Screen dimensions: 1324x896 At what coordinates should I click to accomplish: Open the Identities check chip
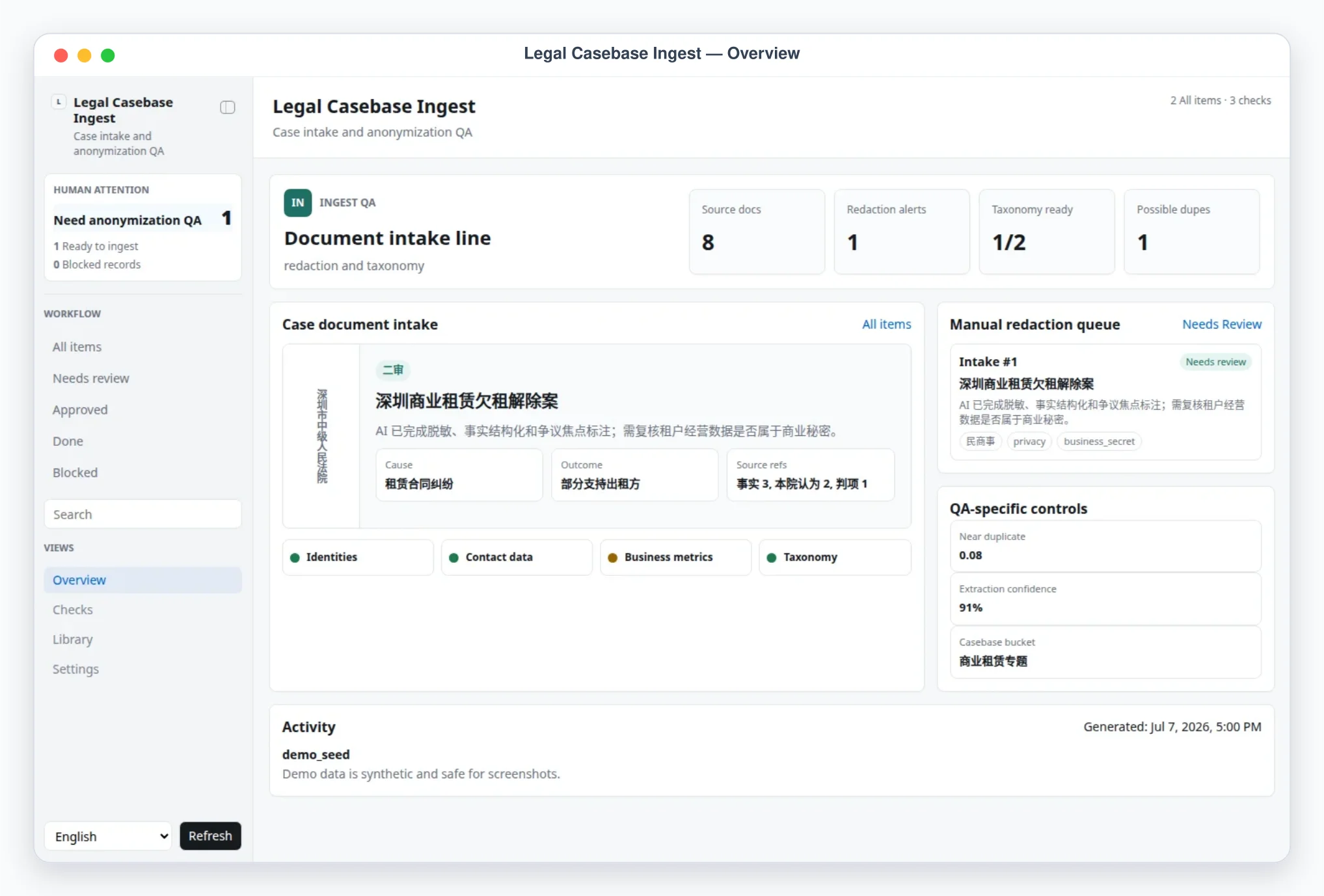pos(358,558)
